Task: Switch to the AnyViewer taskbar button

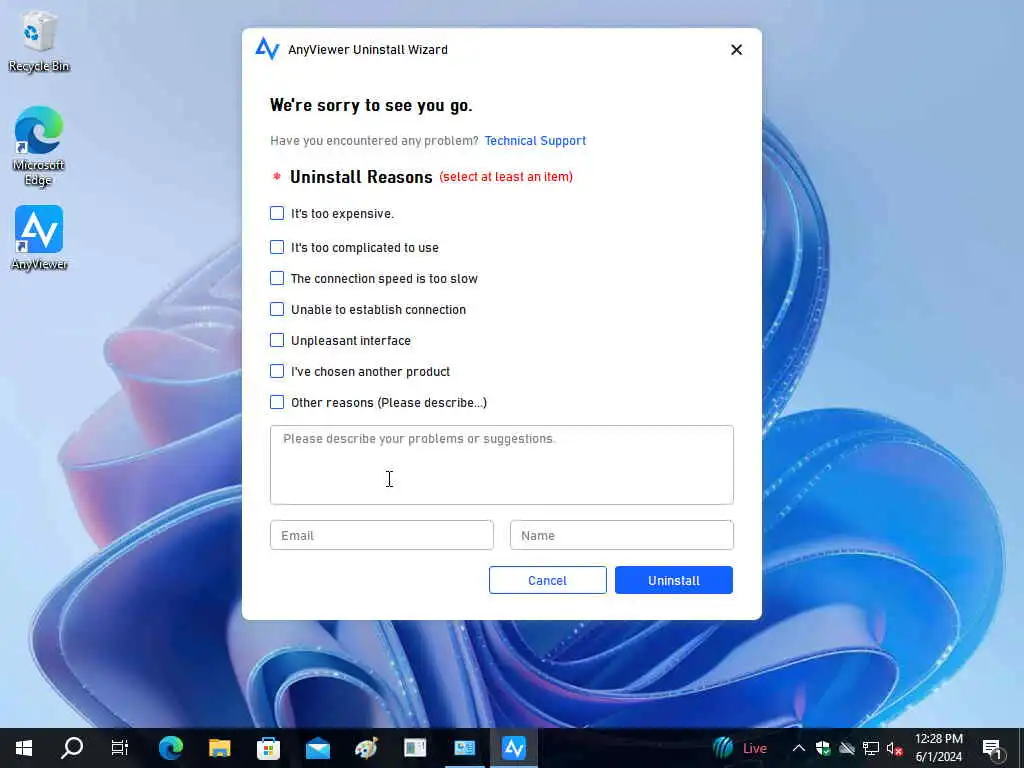Action: point(513,748)
